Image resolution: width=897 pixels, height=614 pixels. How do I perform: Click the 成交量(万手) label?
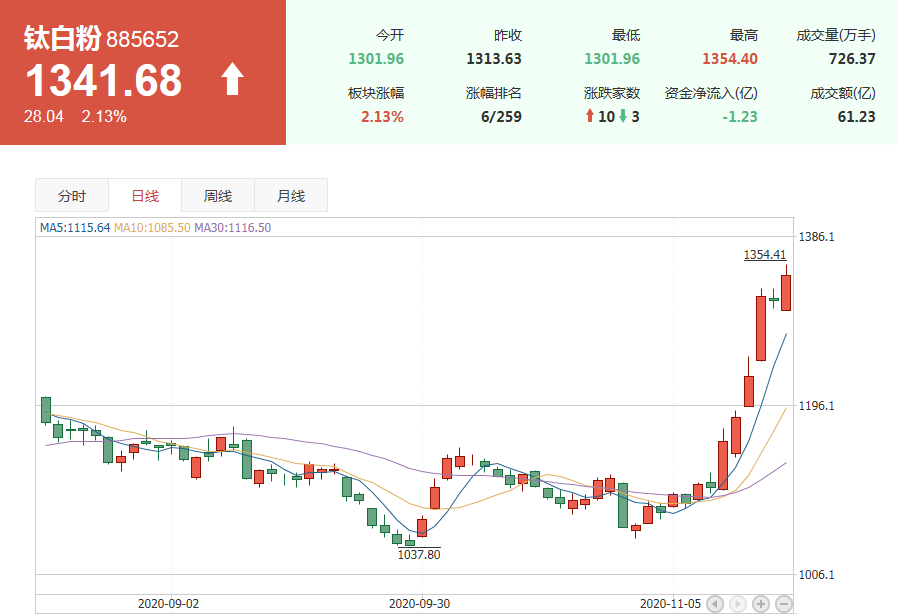coord(836,35)
